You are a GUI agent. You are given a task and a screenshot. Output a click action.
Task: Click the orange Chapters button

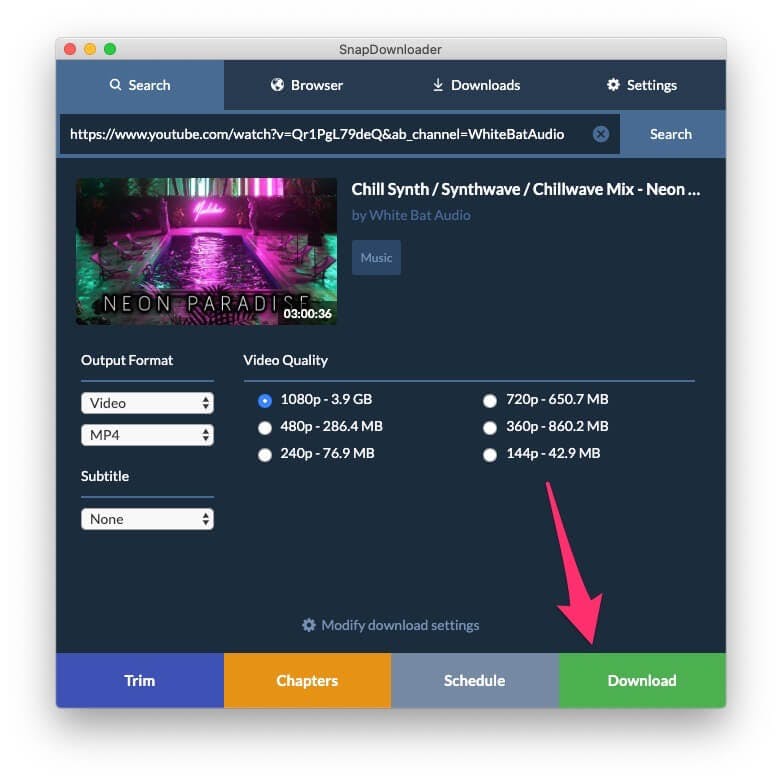(x=307, y=680)
